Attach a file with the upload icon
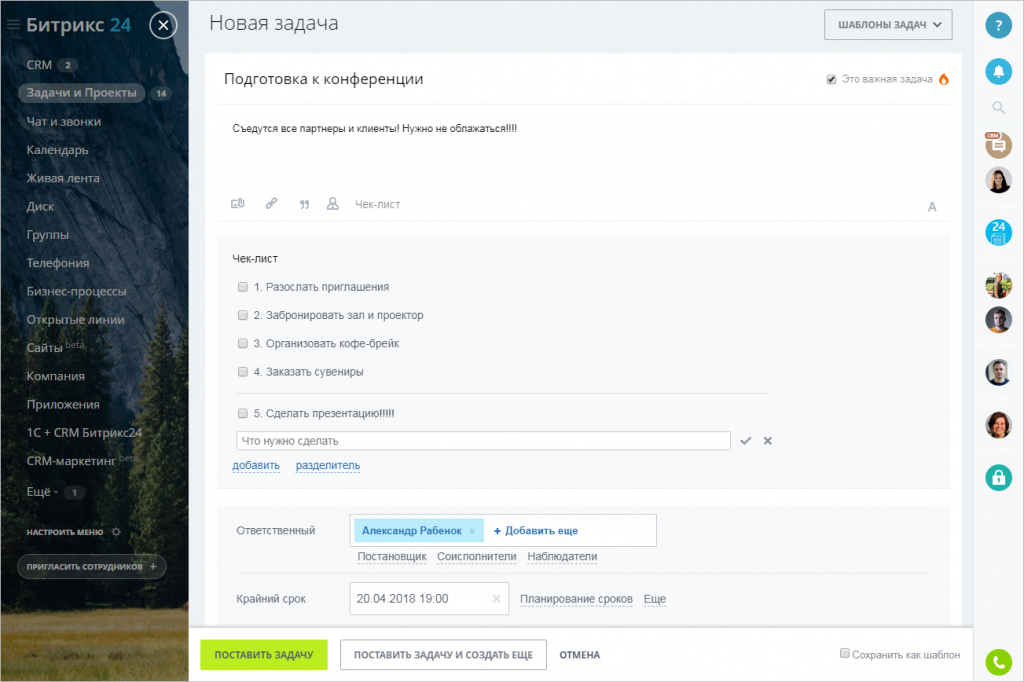Screen dimensions: 1024x682 238,204
